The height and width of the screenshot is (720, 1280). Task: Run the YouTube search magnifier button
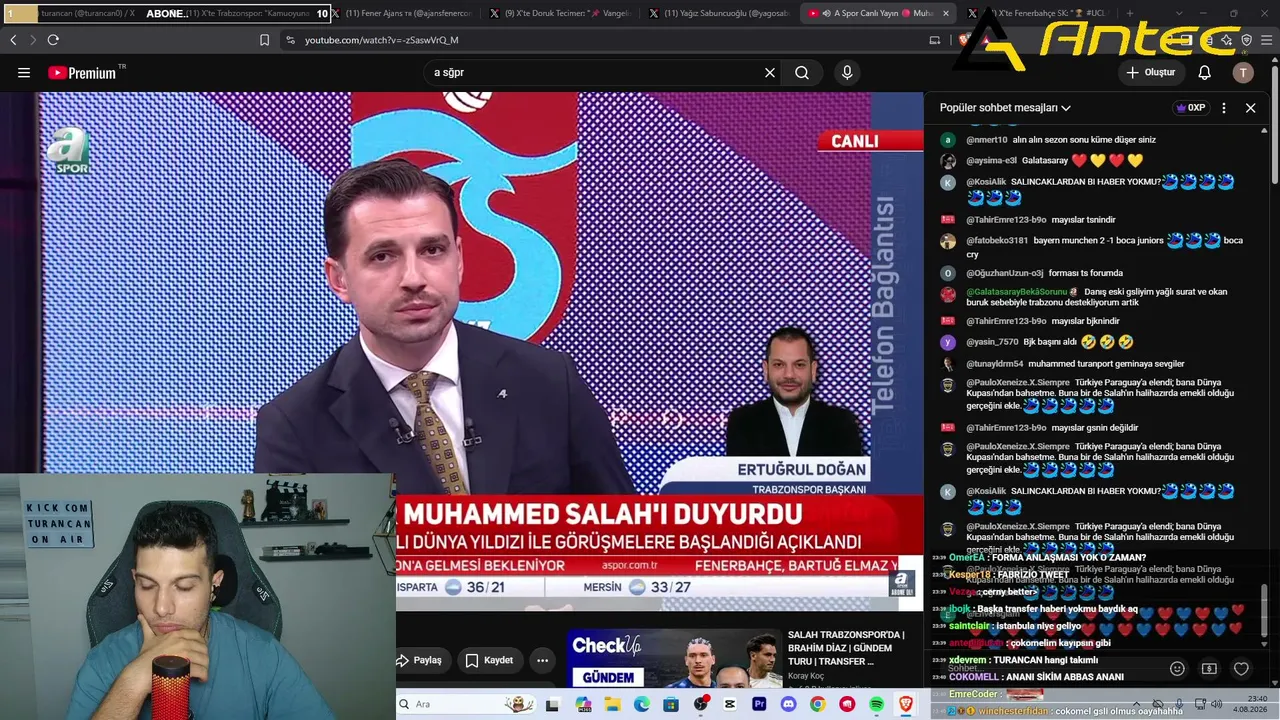click(x=802, y=73)
